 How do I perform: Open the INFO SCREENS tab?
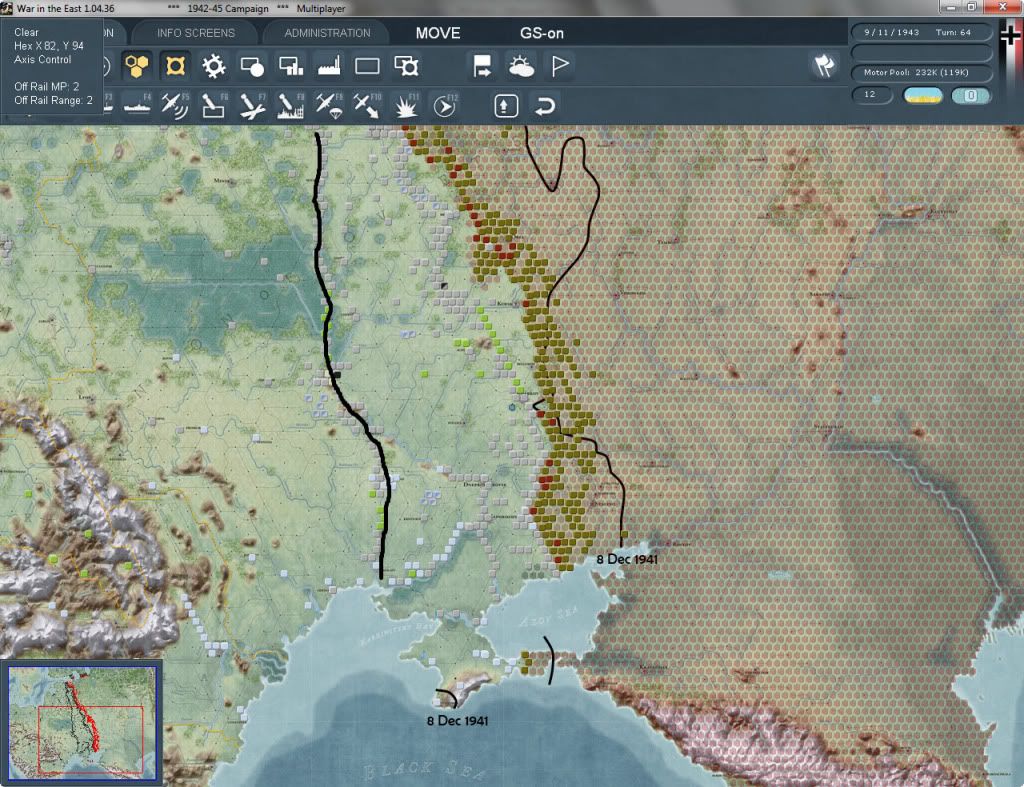196,33
